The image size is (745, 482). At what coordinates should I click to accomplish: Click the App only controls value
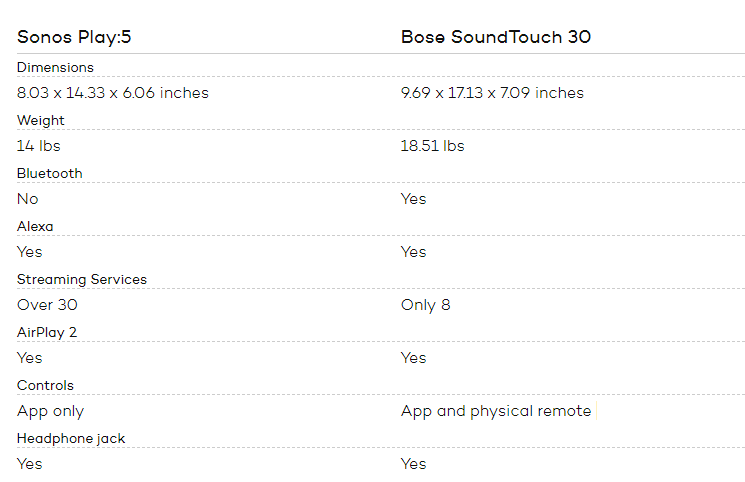tap(50, 411)
